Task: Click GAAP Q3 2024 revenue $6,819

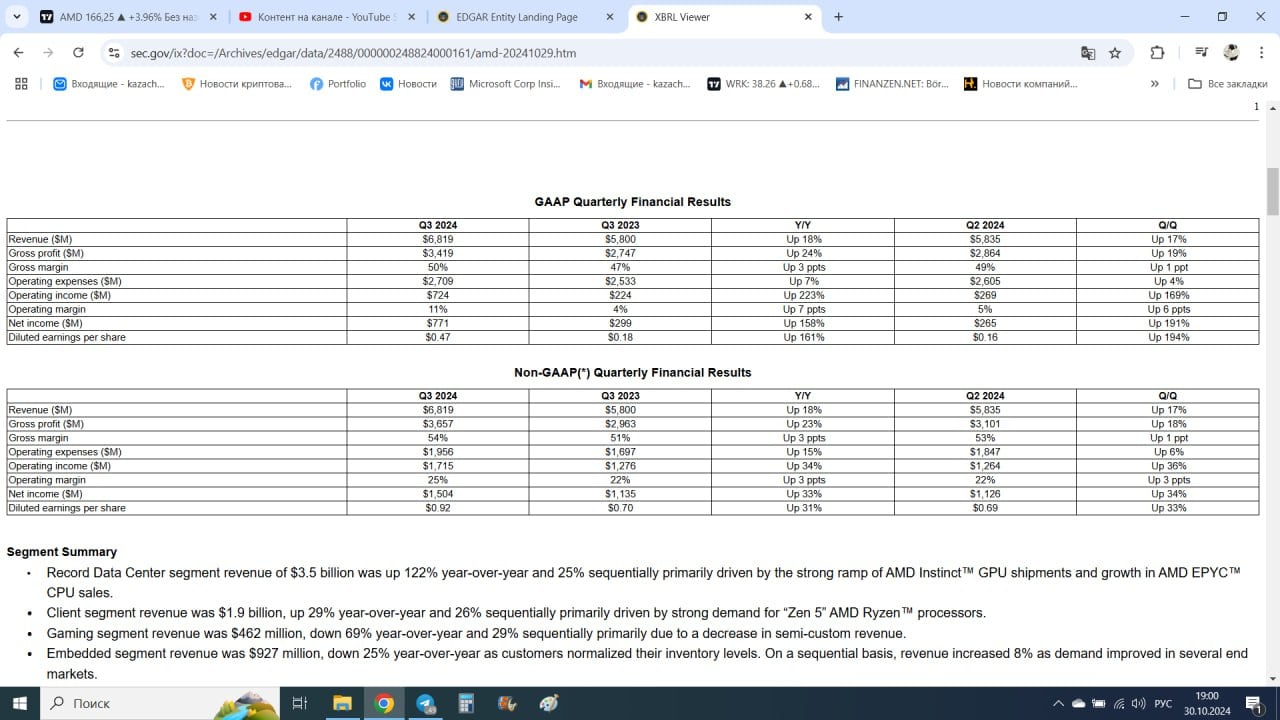Action: [438, 239]
